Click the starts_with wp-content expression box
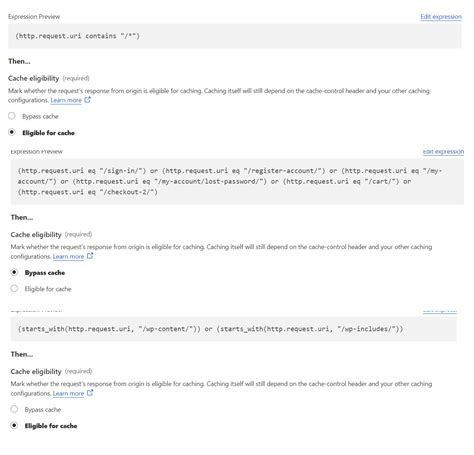474x455 pixels. [233, 329]
